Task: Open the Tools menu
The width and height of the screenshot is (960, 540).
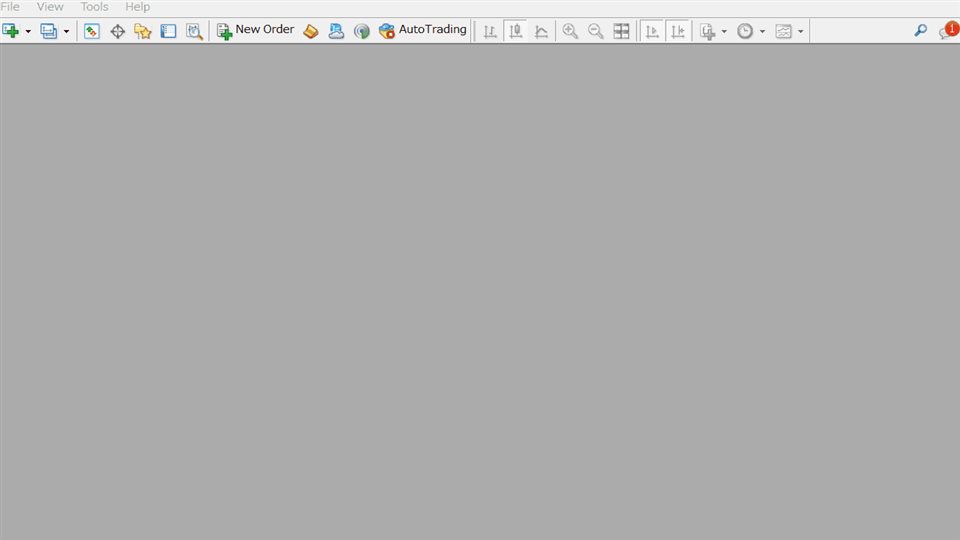Action: point(94,7)
